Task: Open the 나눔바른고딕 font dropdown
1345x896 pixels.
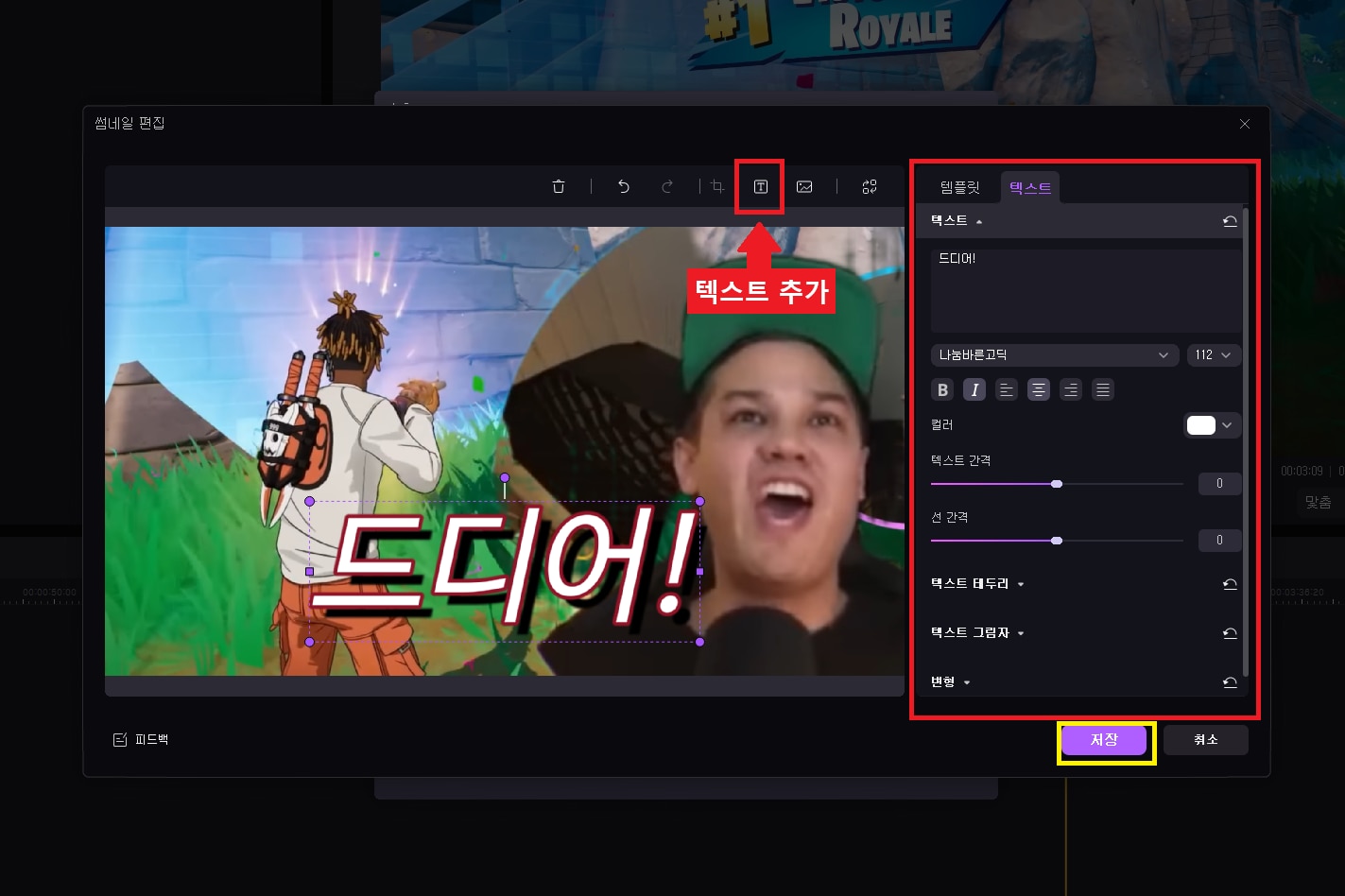Action: point(1054,355)
